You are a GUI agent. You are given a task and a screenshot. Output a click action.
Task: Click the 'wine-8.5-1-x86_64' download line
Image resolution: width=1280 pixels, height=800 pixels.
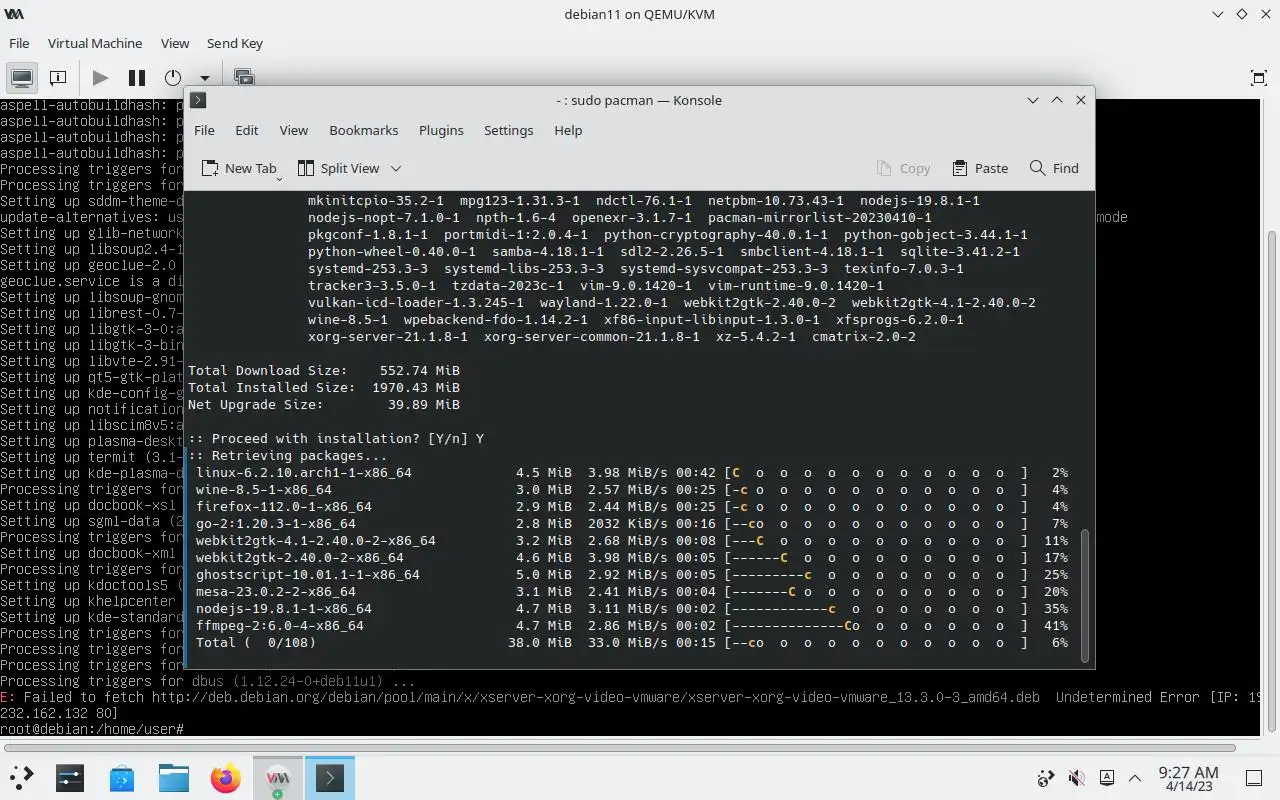coord(632,489)
